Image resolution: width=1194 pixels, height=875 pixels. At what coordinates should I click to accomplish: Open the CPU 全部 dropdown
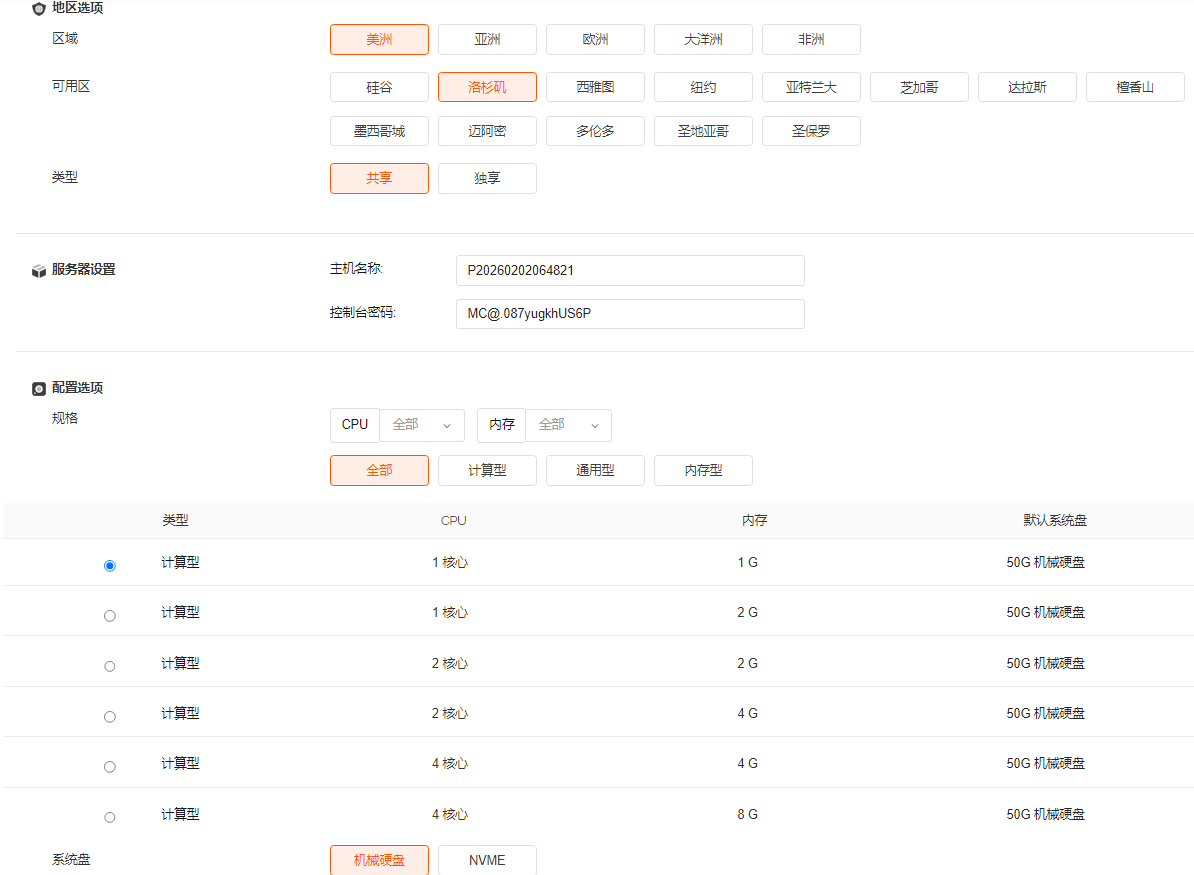pos(421,425)
